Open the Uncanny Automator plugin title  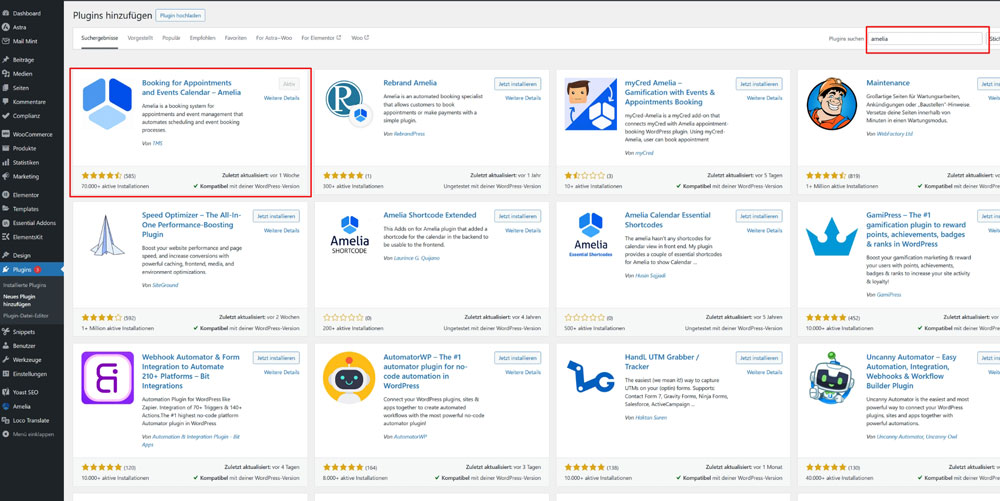click(x=911, y=372)
